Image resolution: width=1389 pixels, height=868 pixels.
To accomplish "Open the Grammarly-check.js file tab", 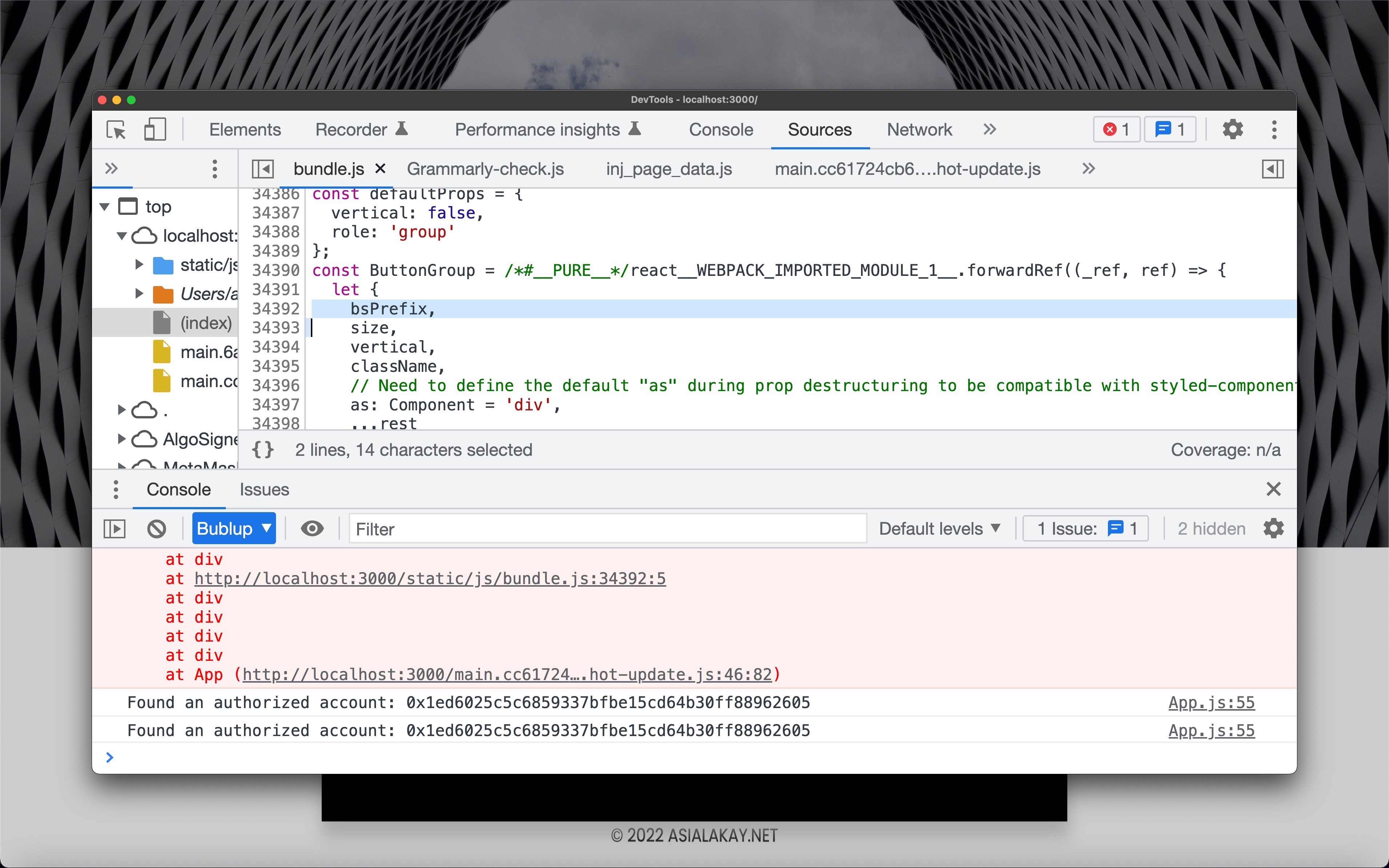I will (x=485, y=169).
